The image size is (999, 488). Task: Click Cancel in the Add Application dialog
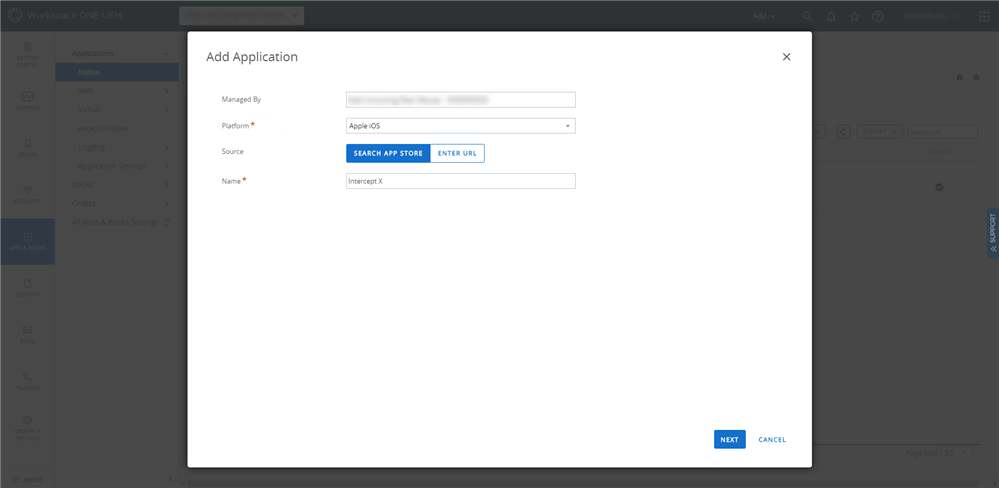tap(772, 440)
